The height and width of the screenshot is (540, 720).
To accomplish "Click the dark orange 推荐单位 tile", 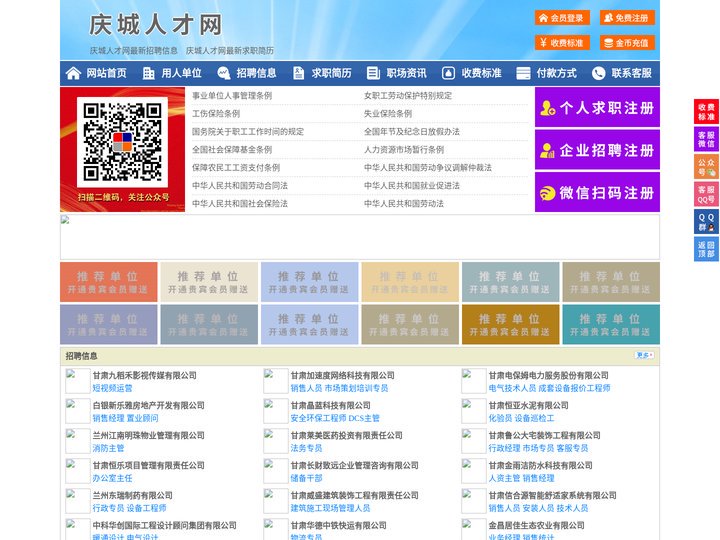I will [x=511, y=324].
